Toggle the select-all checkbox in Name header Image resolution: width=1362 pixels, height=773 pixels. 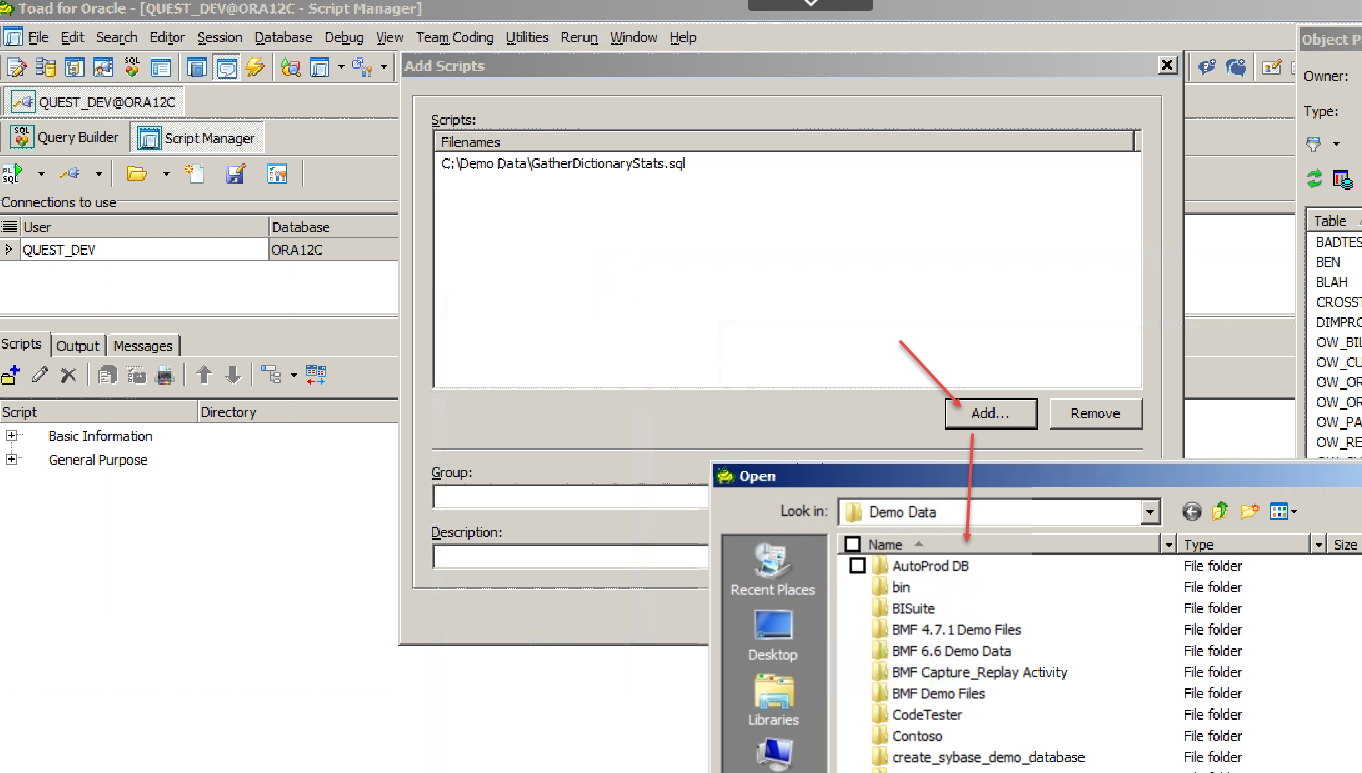click(852, 544)
